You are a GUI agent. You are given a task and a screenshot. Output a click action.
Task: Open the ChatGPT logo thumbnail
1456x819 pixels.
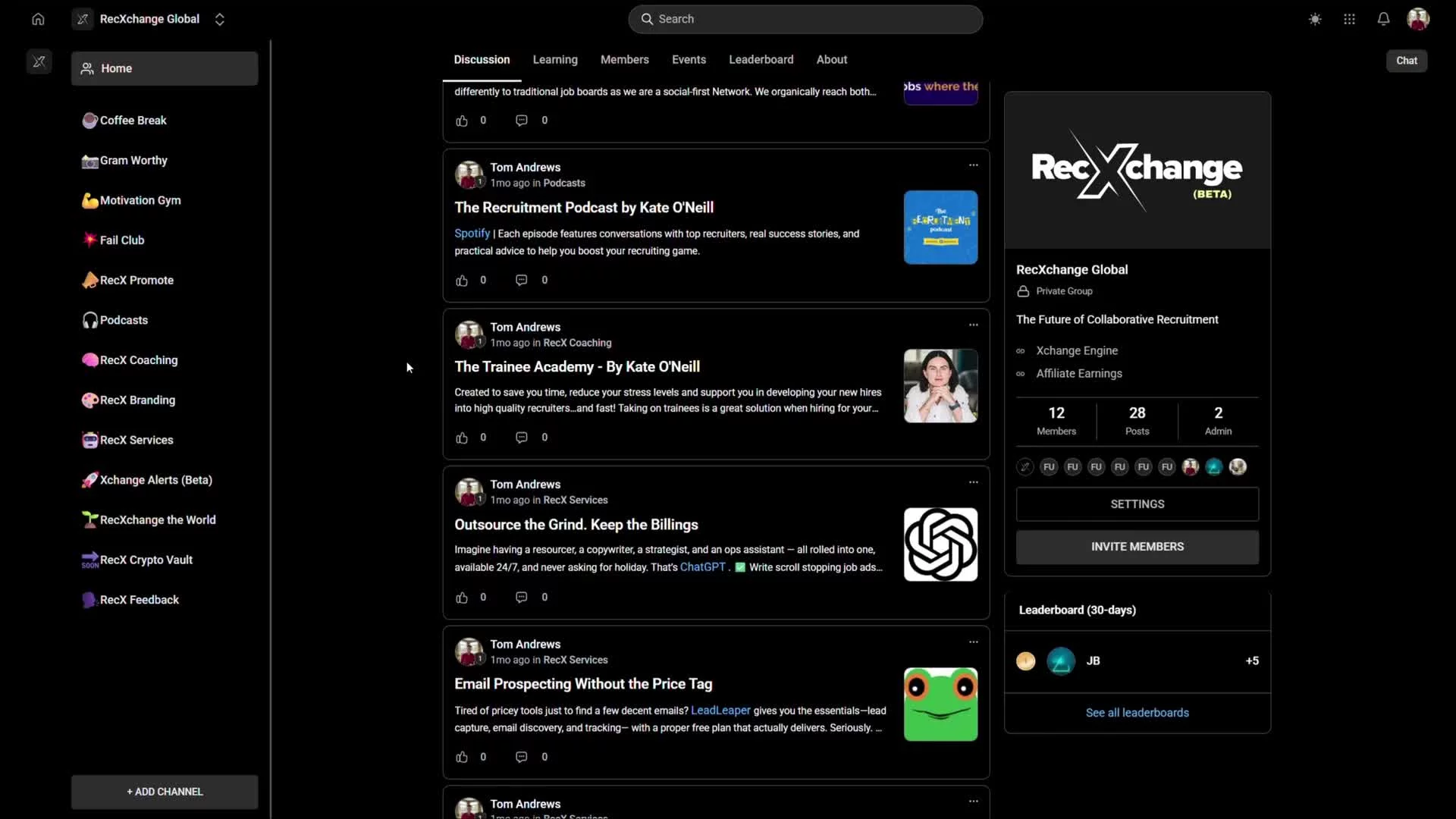940,544
